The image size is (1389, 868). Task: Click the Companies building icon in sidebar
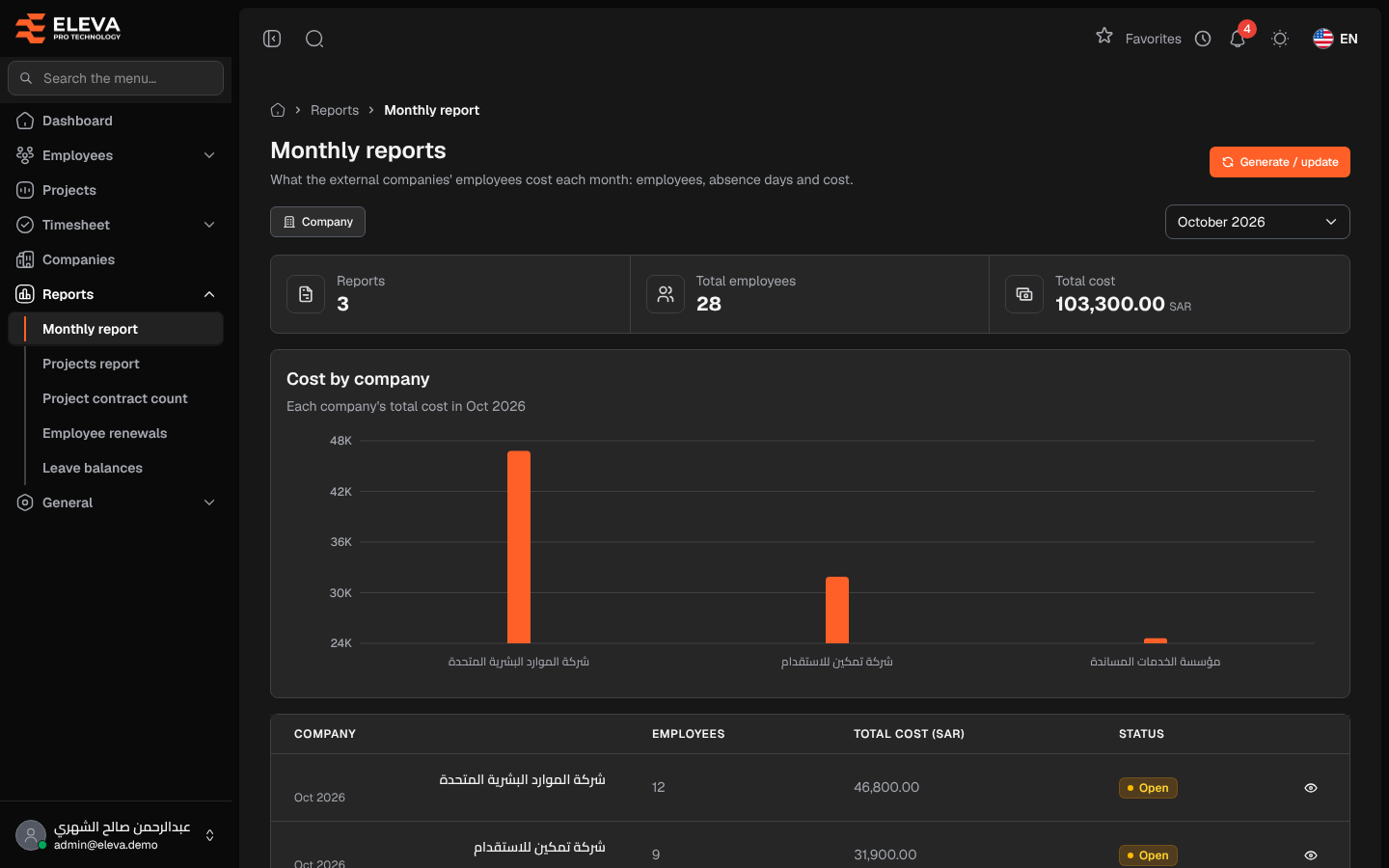click(25, 259)
